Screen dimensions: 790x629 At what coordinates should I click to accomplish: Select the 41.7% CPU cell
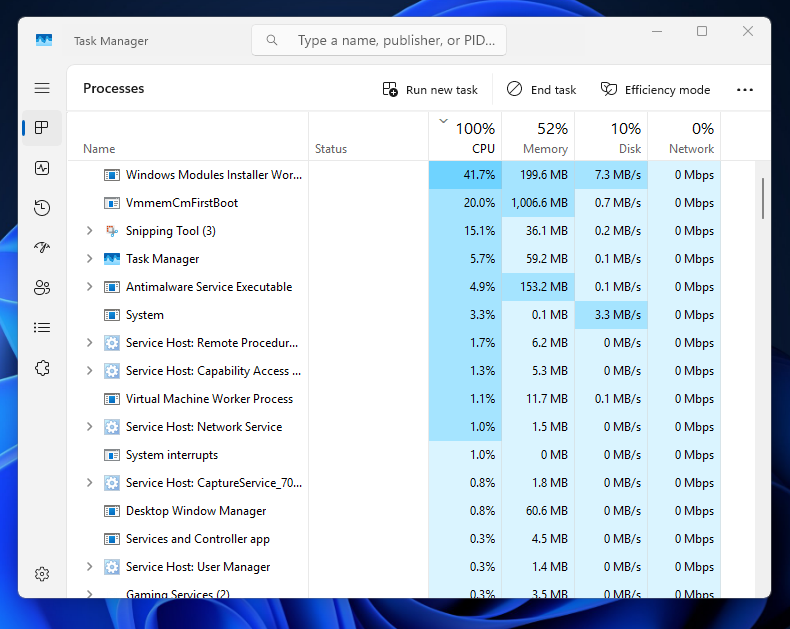pos(465,175)
